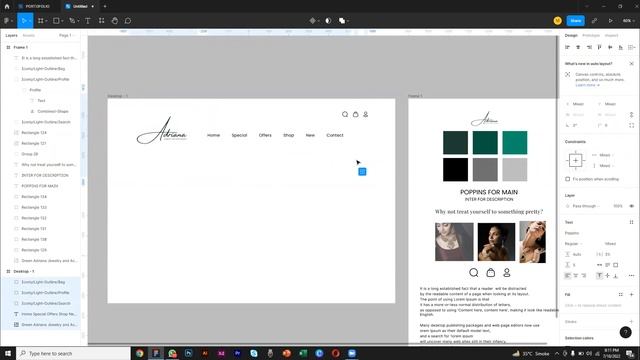Click the Boolean operations icon

[x=342, y=21]
